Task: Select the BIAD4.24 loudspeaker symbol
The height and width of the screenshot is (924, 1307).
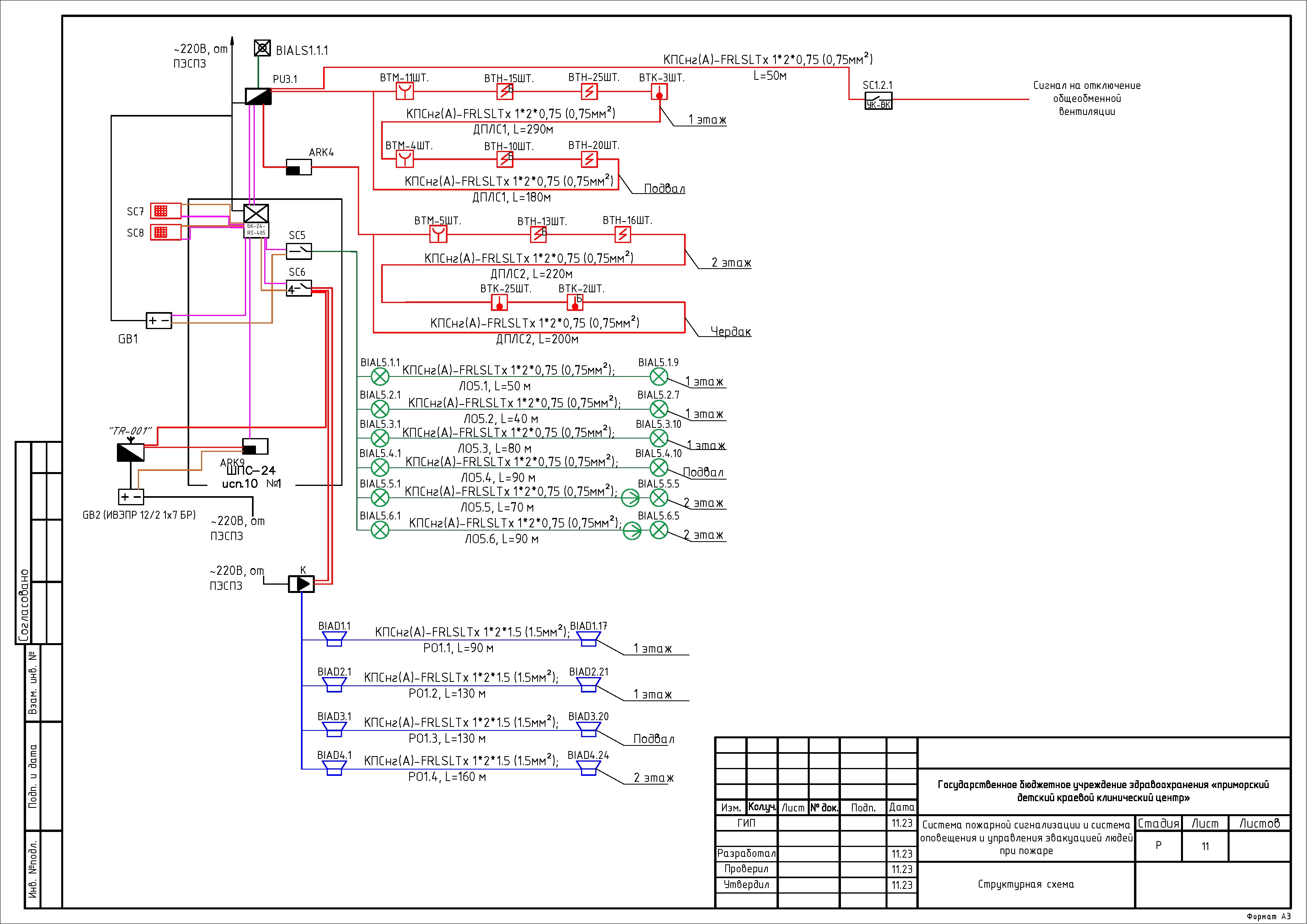Action: tap(588, 769)
